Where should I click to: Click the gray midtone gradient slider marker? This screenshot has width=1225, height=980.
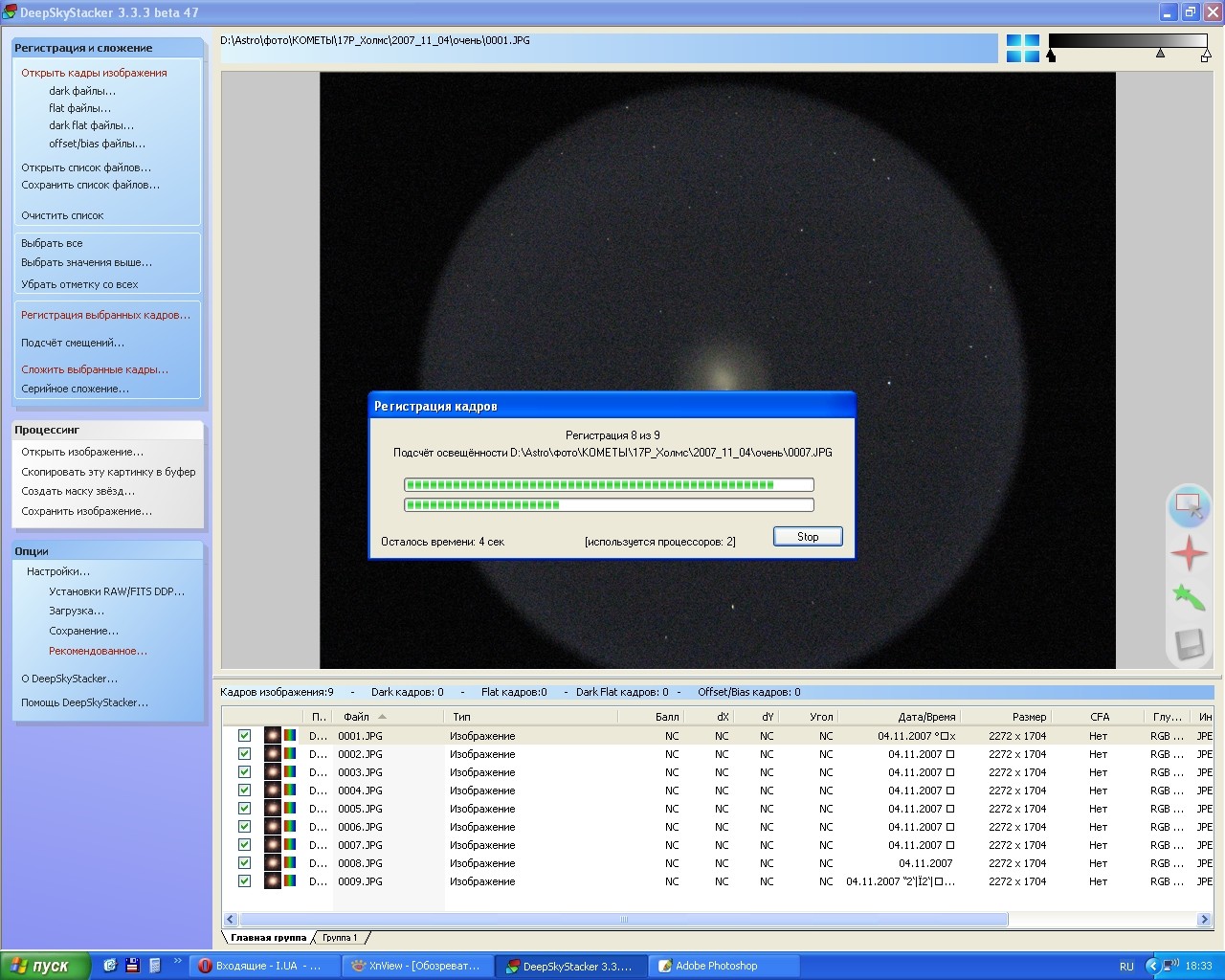pyautogui.click(x=1160, y=55)
